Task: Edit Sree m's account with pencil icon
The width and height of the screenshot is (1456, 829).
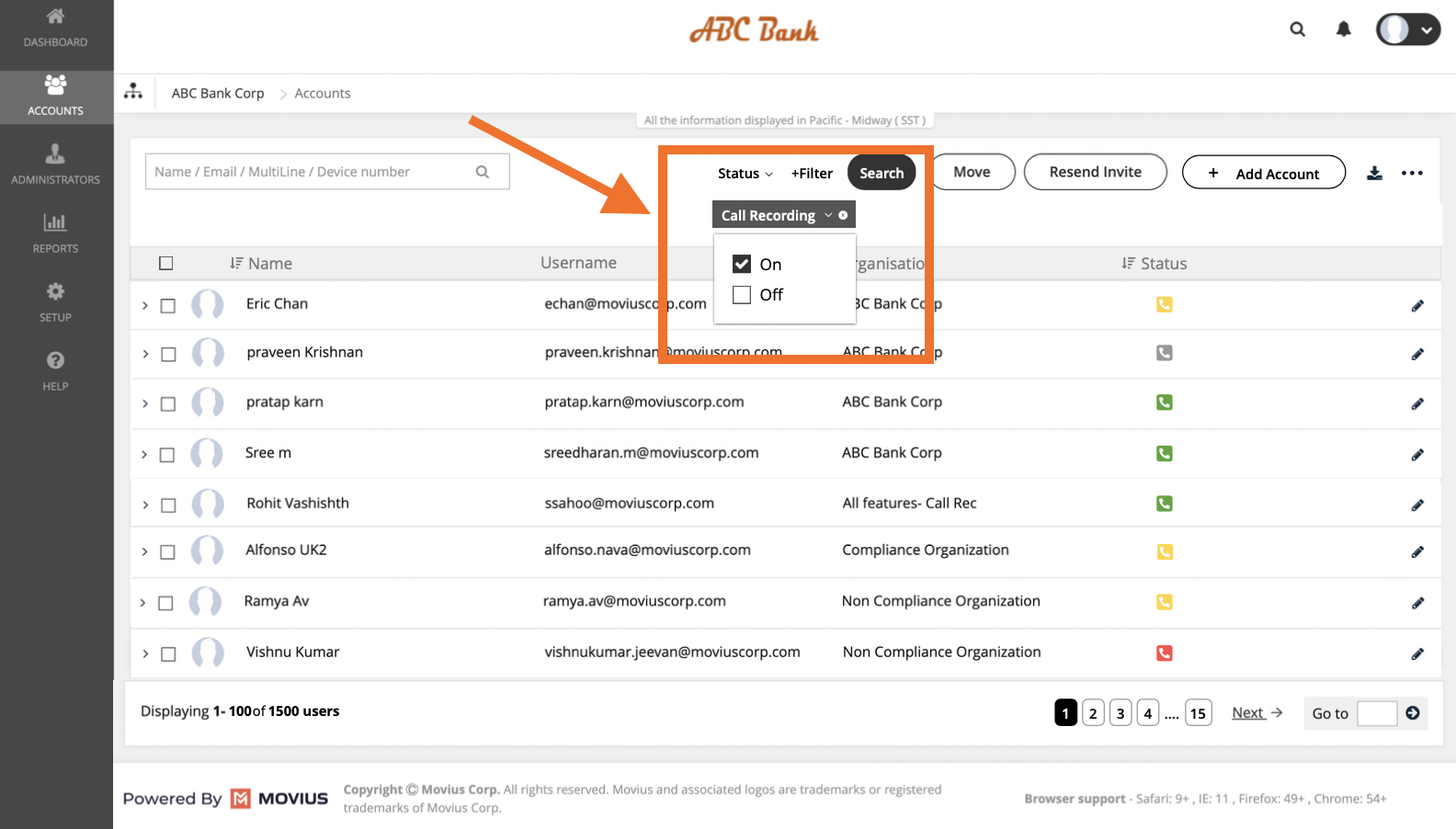Action: coord(1417,455)
